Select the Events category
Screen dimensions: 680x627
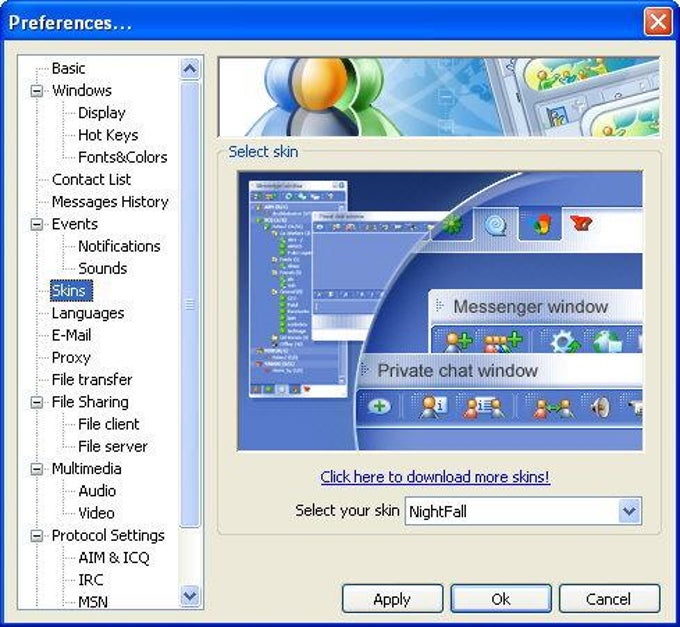click(75, 224)
